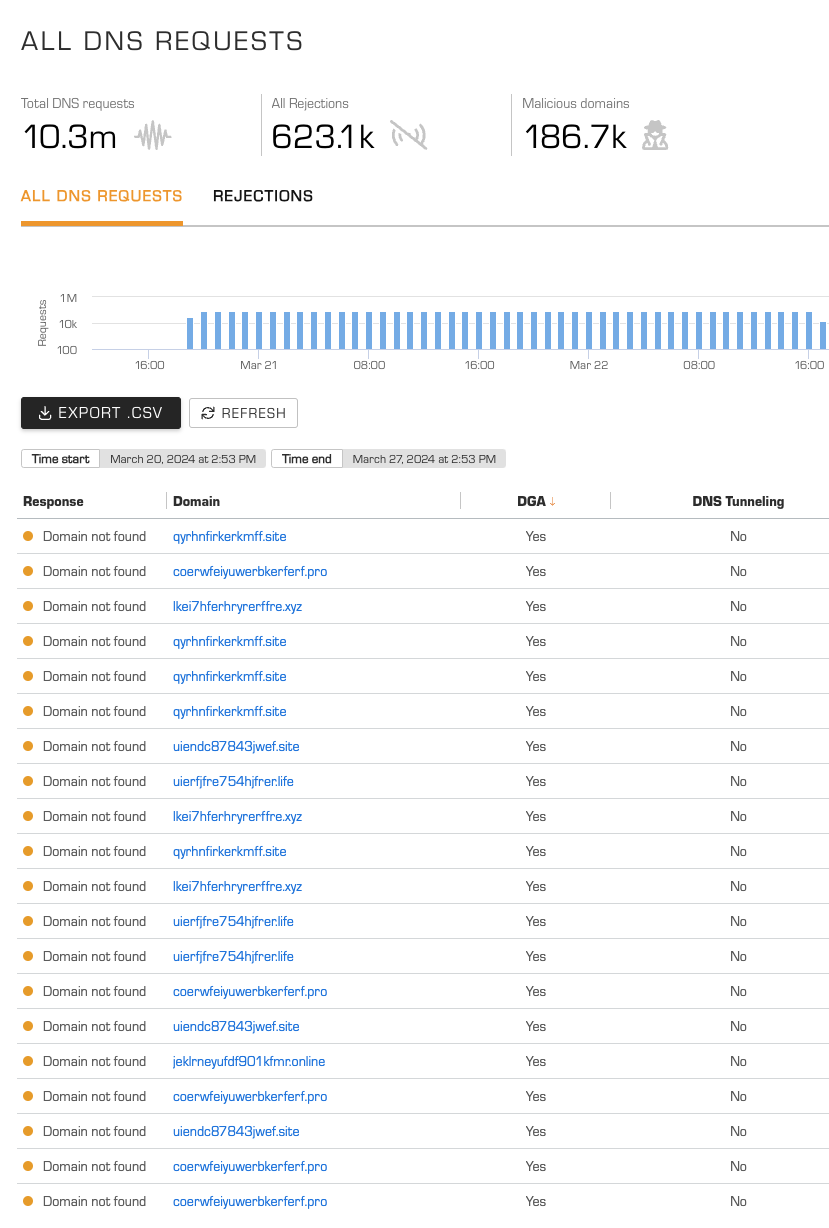Open the coerwfeiyuwerbkerferf.pro domain link
829x1228 pixels.
click(x=250, y=571)
